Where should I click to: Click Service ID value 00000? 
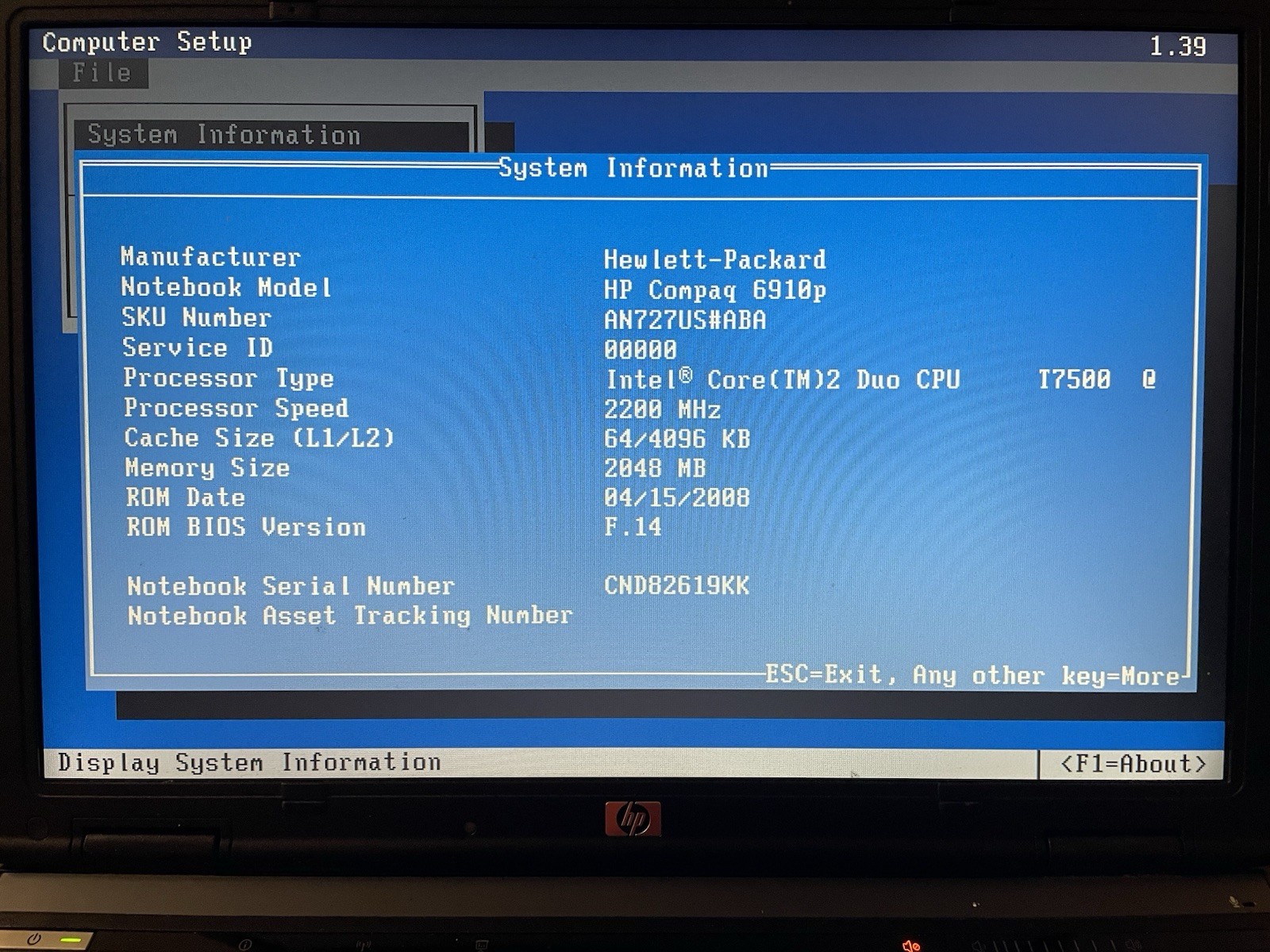tap(641, 350)
